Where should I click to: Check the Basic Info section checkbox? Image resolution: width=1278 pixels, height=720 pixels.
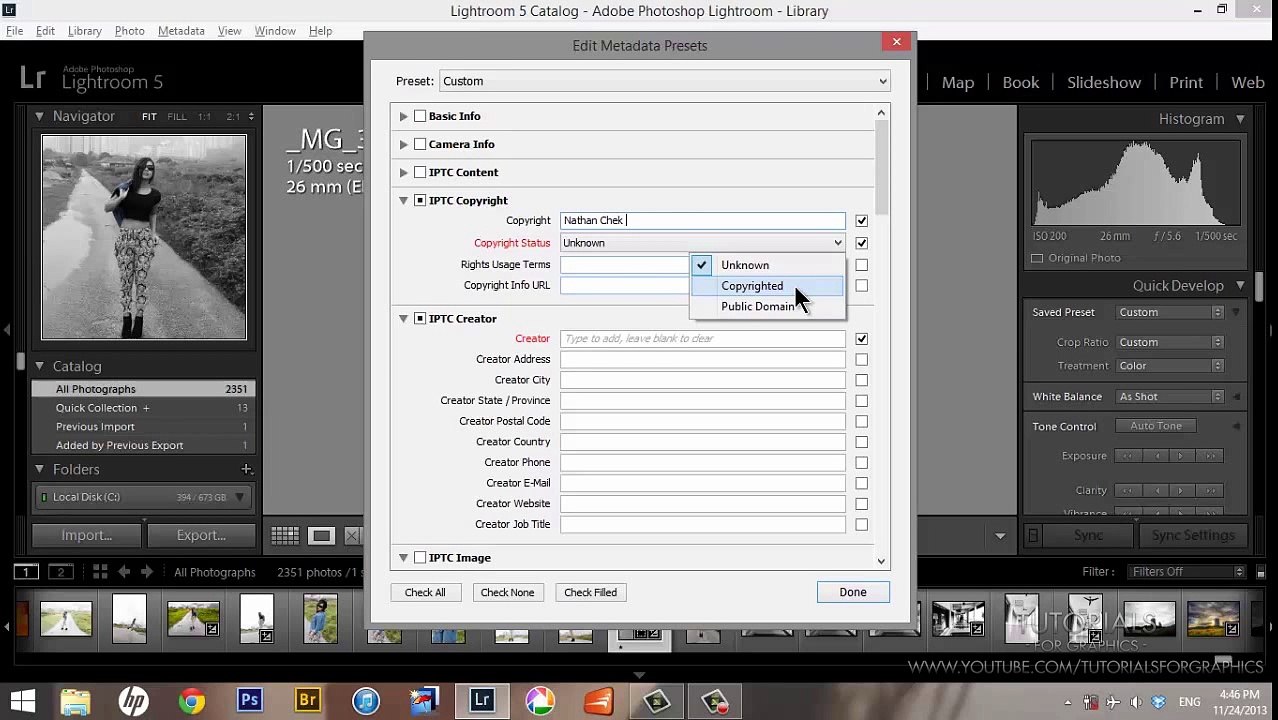coord(420,116)
